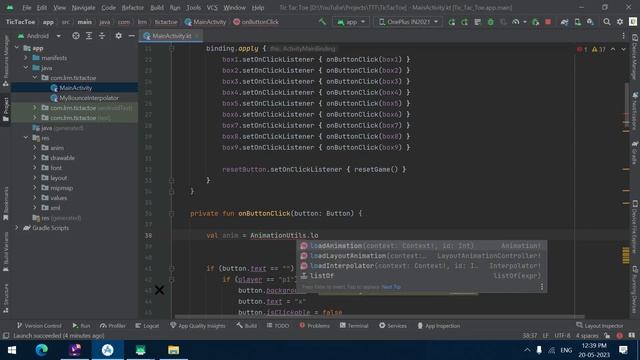Select listOf in the autocomplete list

click(421, 276)
